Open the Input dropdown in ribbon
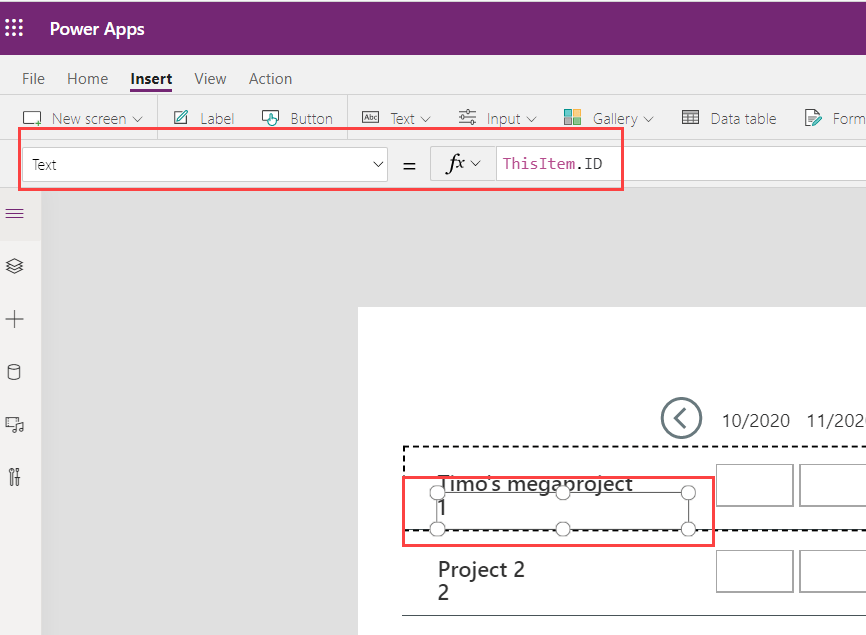Image resolution: width=866 pixels, height=635 pixels. [x=497, y=118]
